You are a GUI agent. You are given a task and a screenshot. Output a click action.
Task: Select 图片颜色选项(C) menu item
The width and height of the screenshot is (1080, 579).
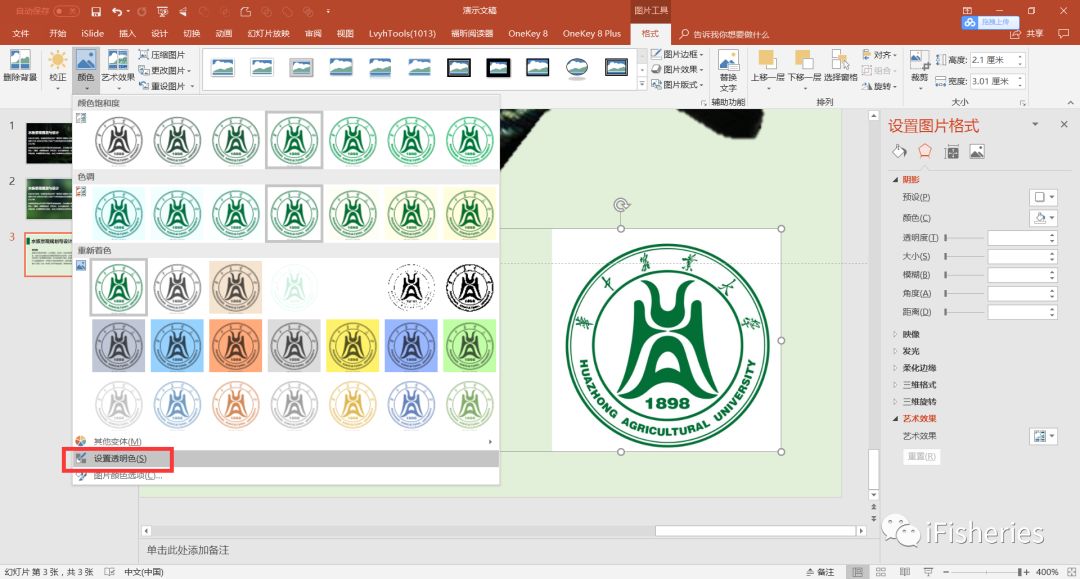[x=285, y=475]
